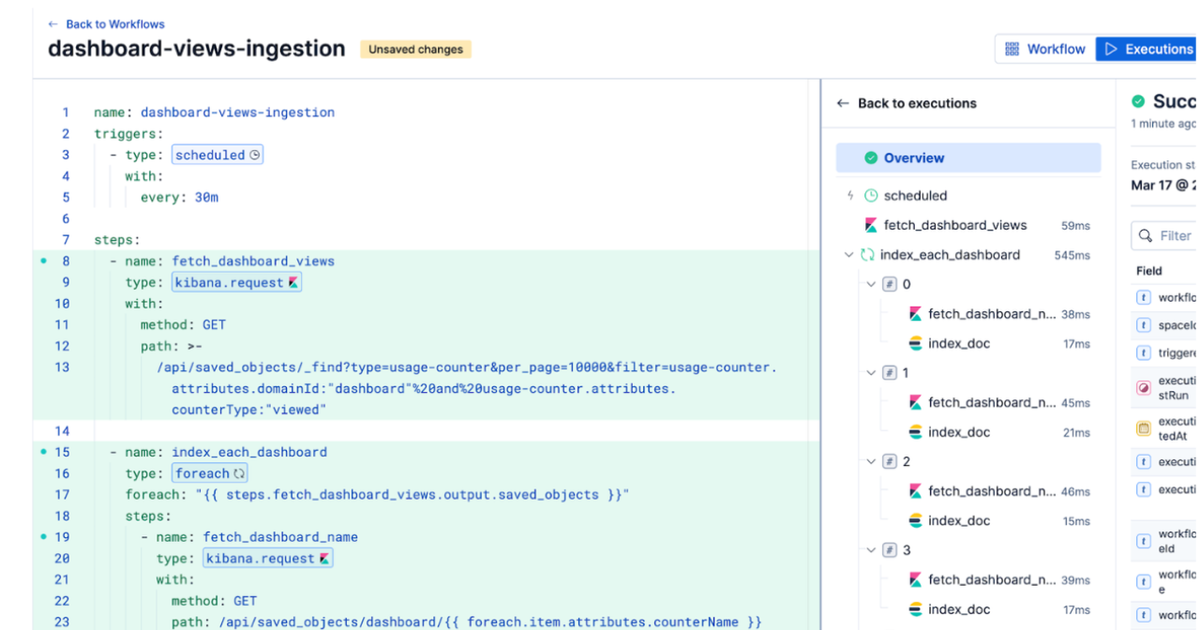Click 'name: dashboard-views-ingestion' on line 1

pyautogui.click(x=214, y=112)
